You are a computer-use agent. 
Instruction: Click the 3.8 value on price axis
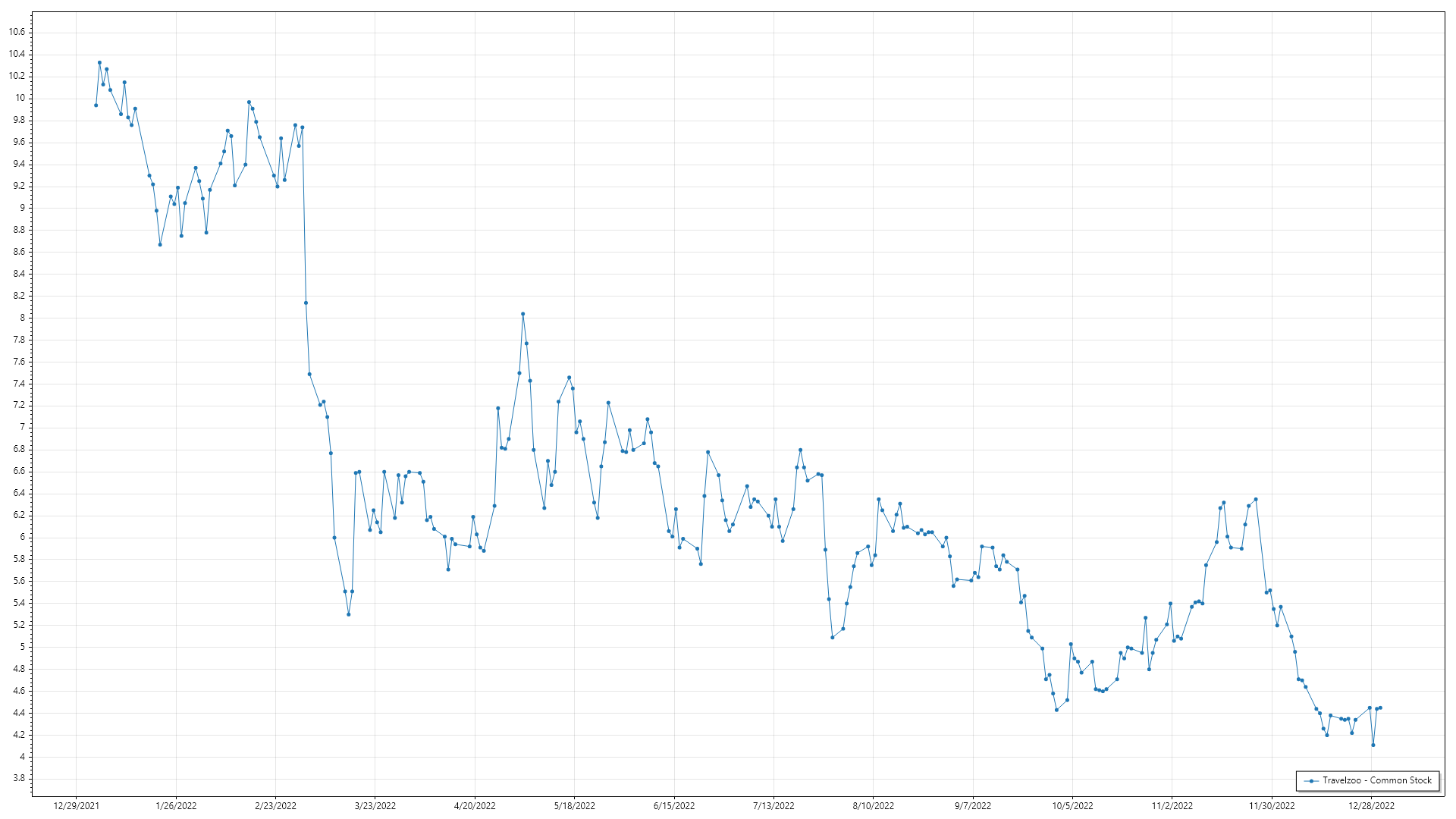pos(19,778)
